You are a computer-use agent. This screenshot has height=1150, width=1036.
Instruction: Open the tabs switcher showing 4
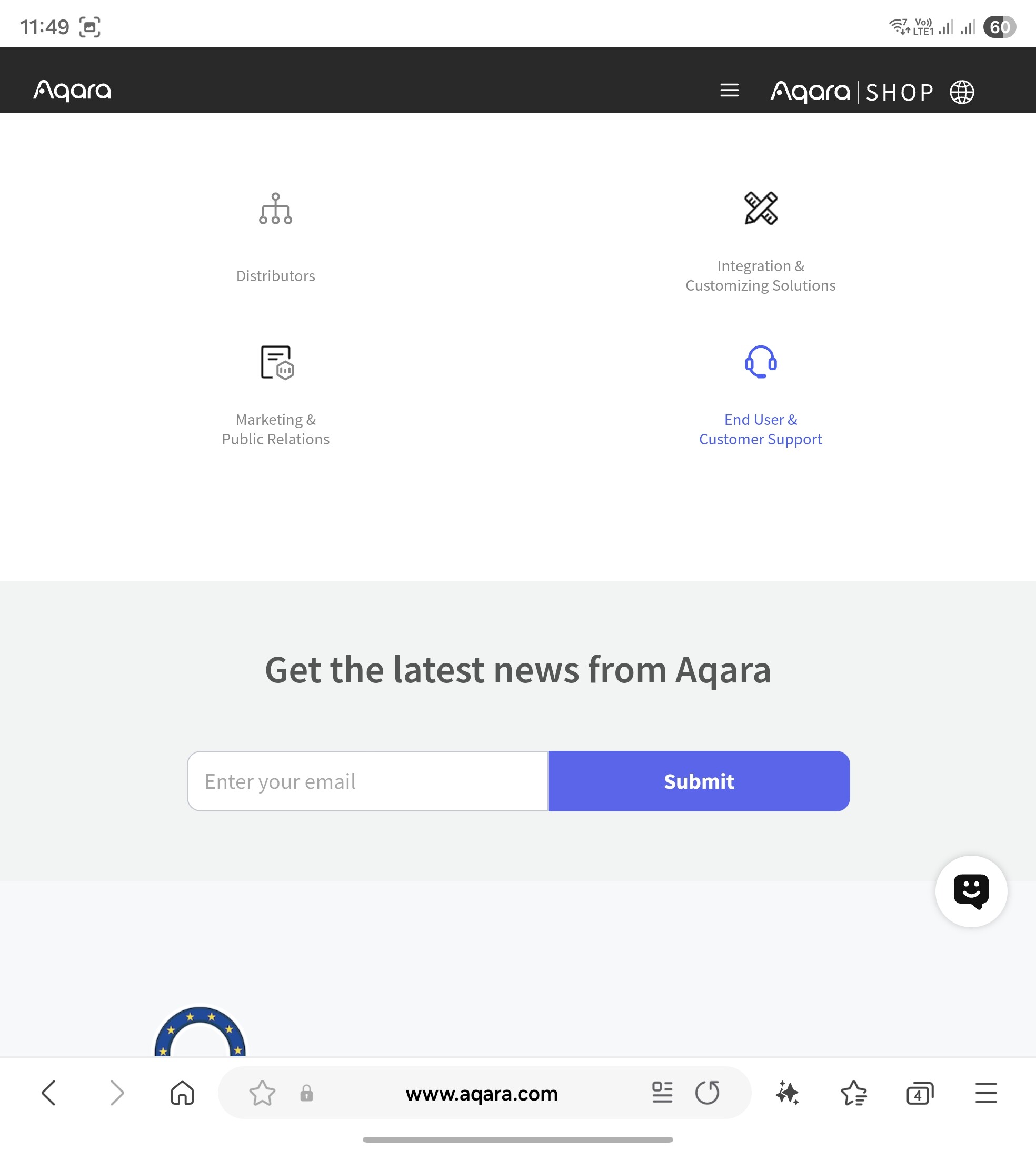pos(919,1093)
